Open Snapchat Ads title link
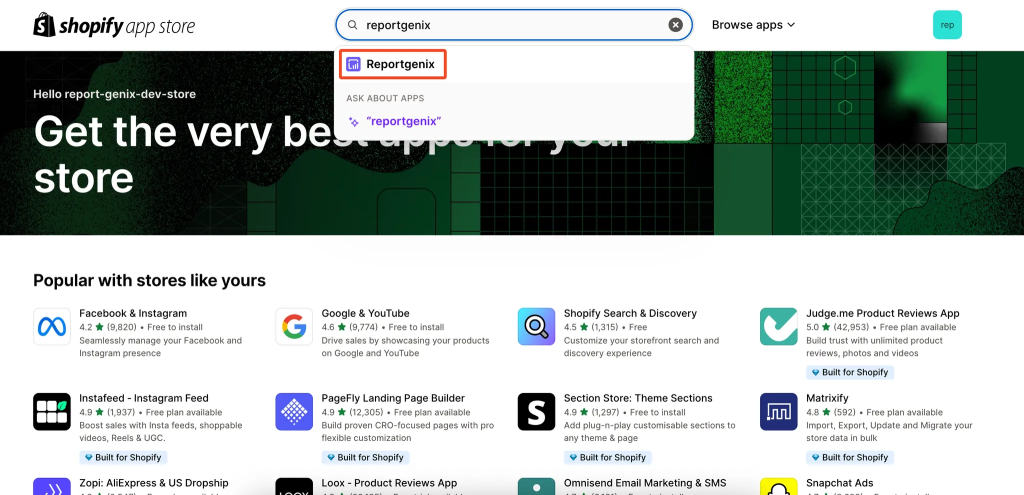The width and height of the screenshot is (1024, 495). pyautogui.click(x=840, y=483)
